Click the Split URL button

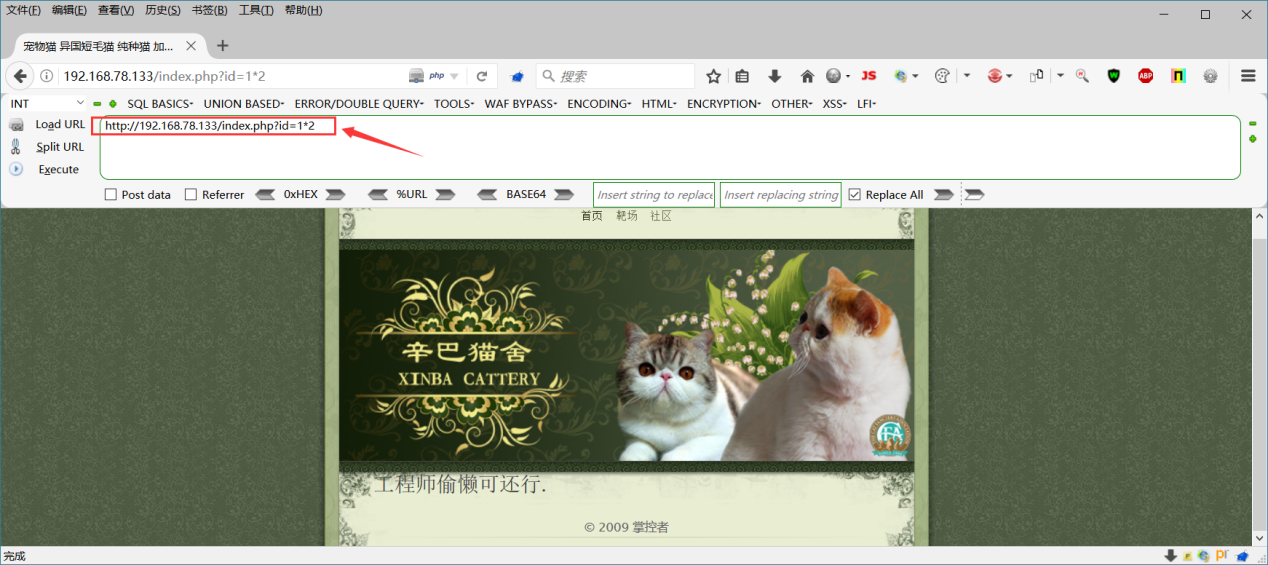[60, 147]
